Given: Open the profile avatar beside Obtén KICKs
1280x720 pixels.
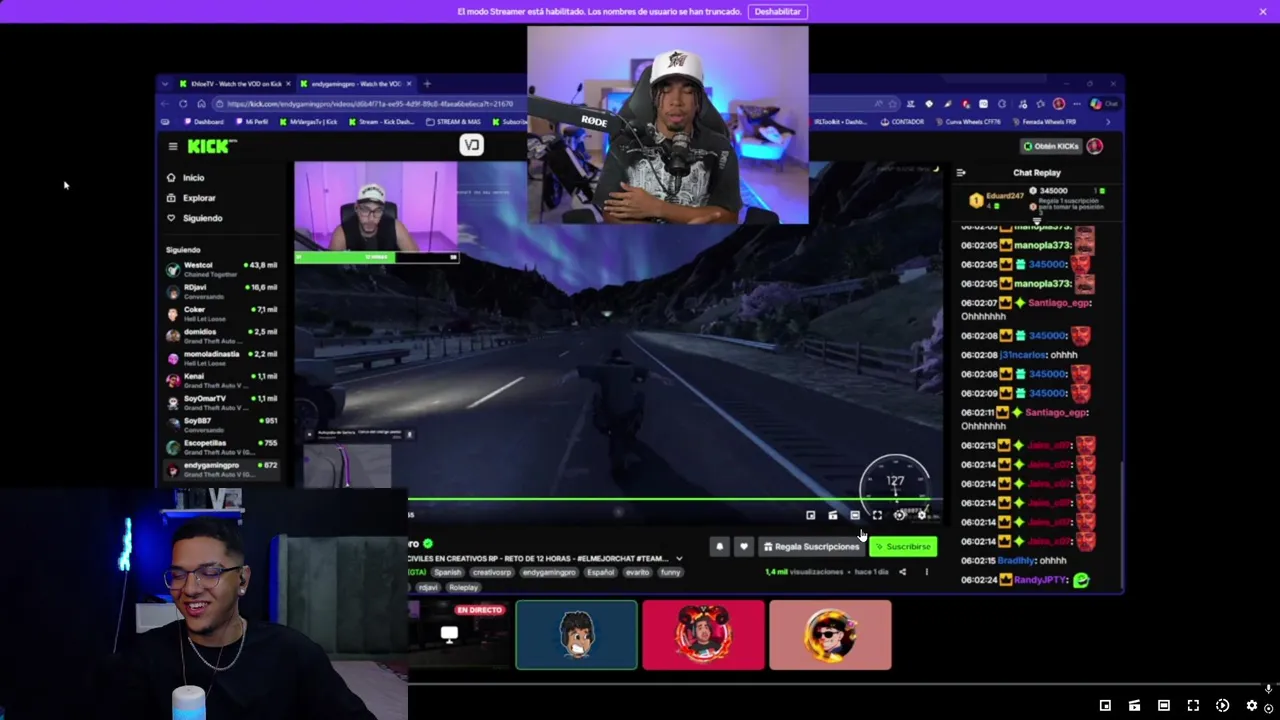Looking at the screenshot, I should point(1095,146).
